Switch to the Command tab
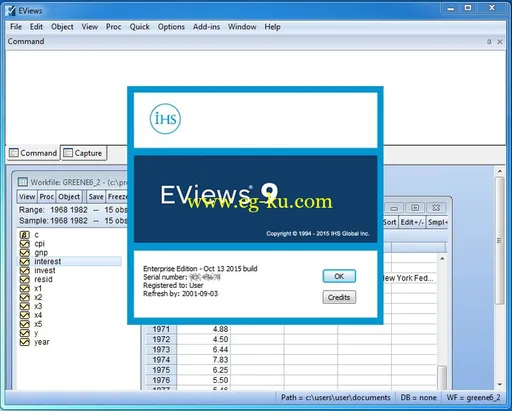512x411 pixels. point(33,153)
